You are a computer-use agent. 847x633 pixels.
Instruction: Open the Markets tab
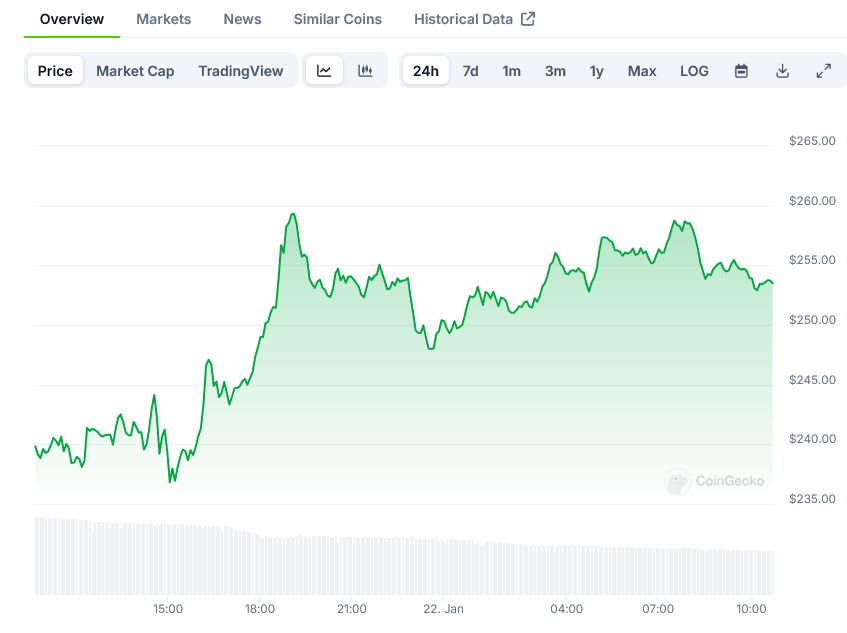[163, 19]
